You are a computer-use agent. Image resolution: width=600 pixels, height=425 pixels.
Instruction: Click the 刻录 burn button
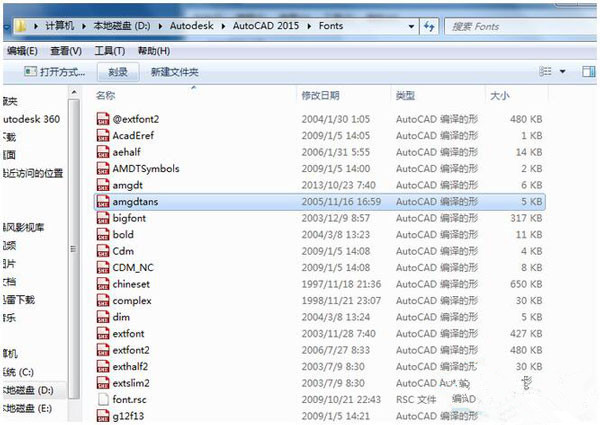[118, 72]
